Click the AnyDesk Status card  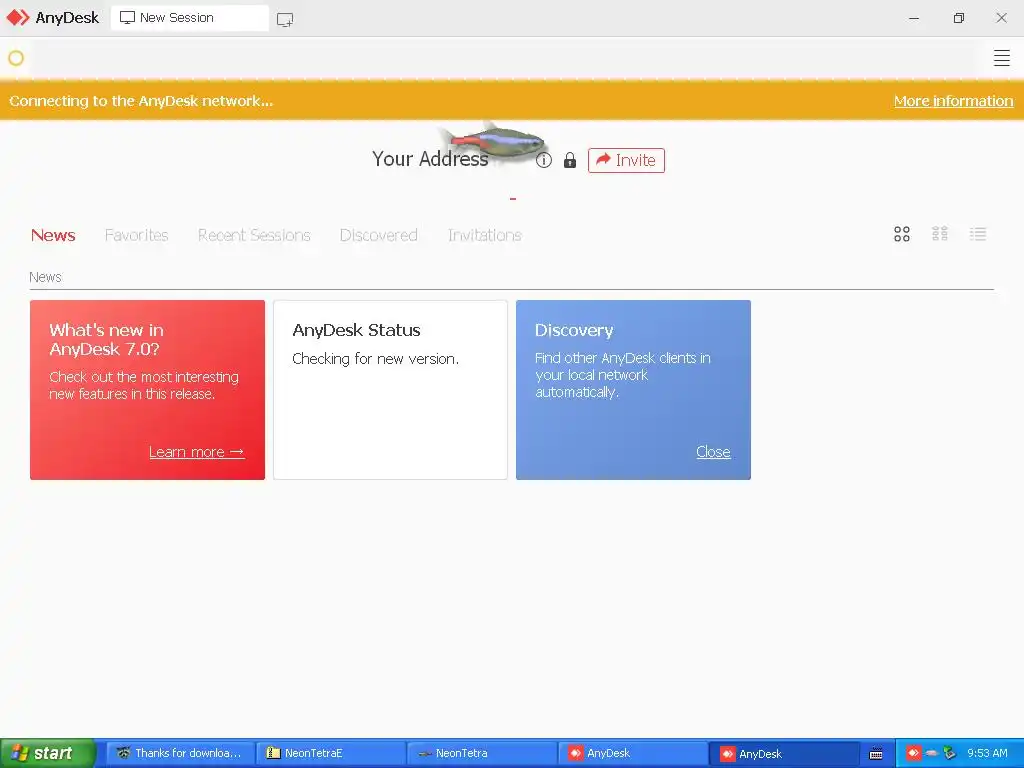[391, 390]
